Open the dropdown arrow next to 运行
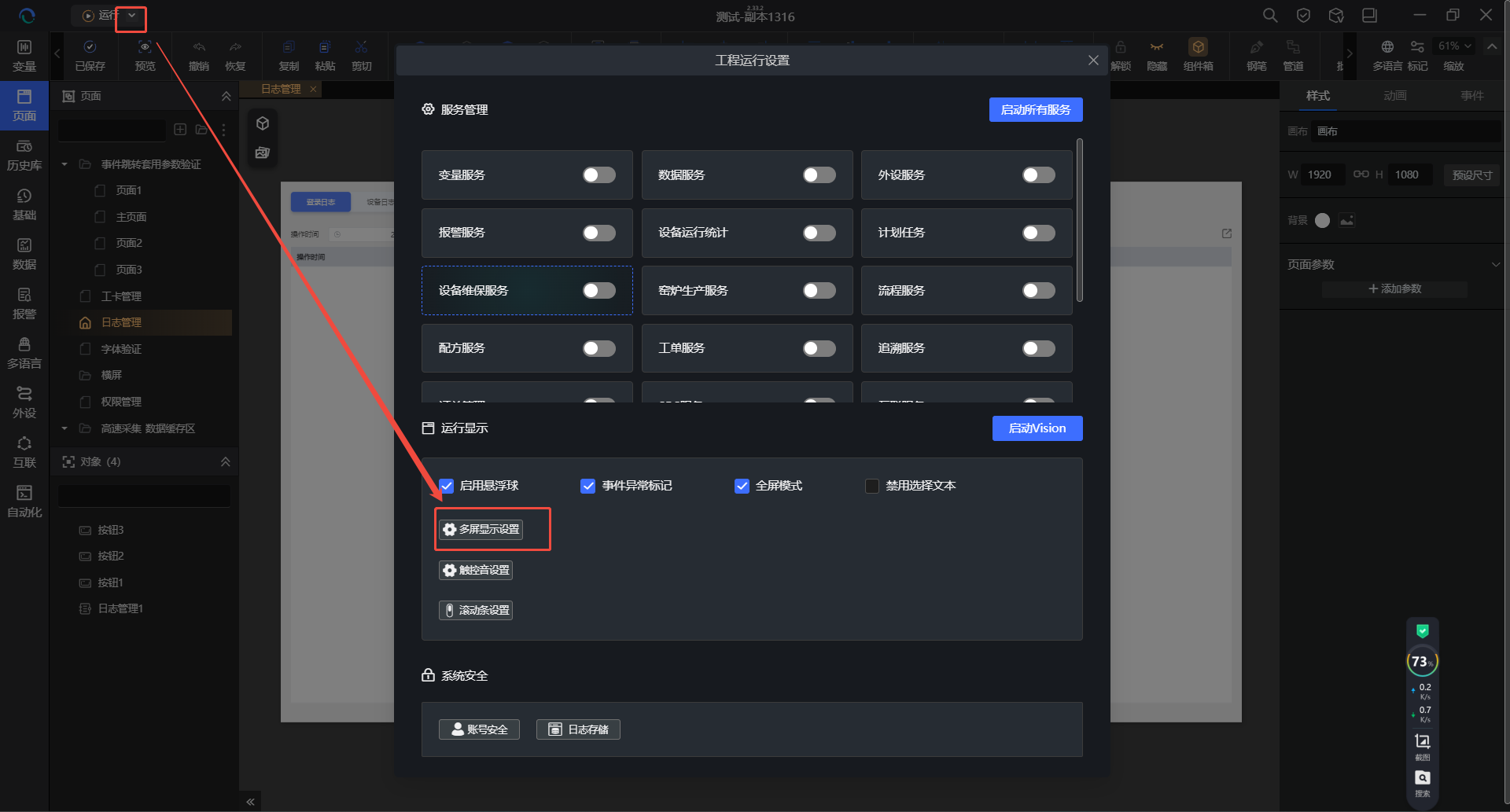 [132, 16]
